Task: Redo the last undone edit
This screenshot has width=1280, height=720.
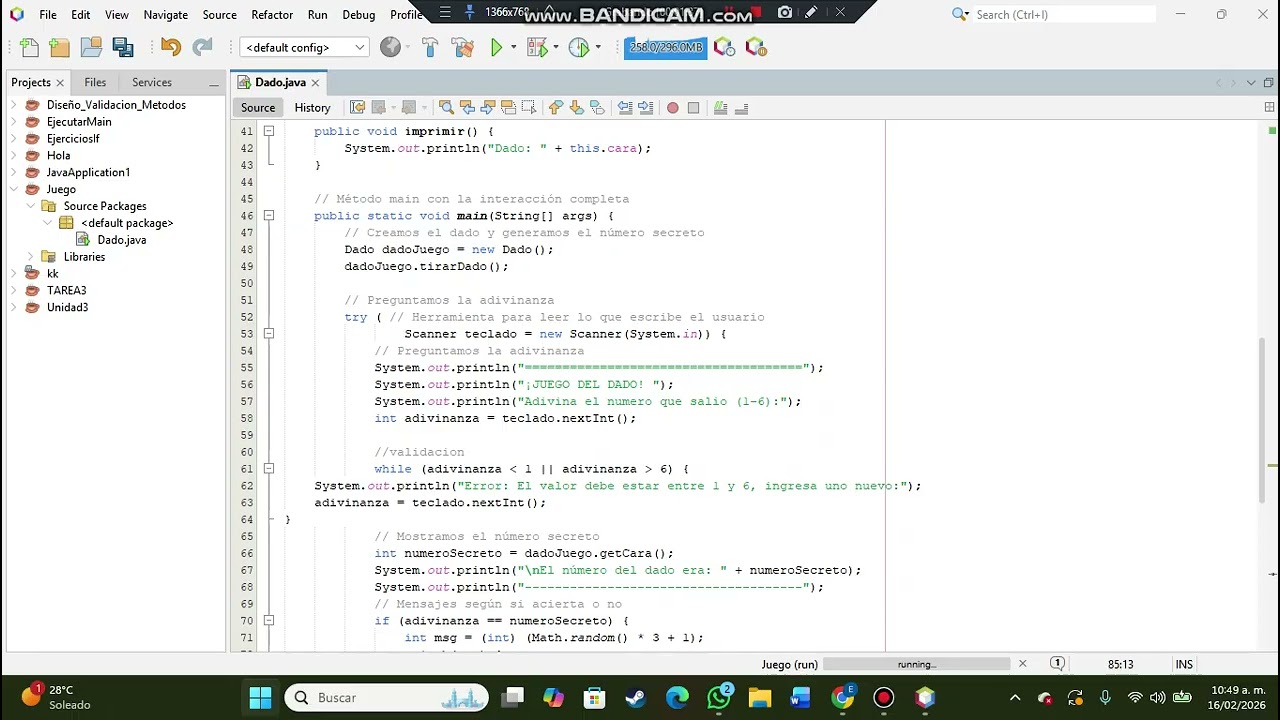Action: 202,47
